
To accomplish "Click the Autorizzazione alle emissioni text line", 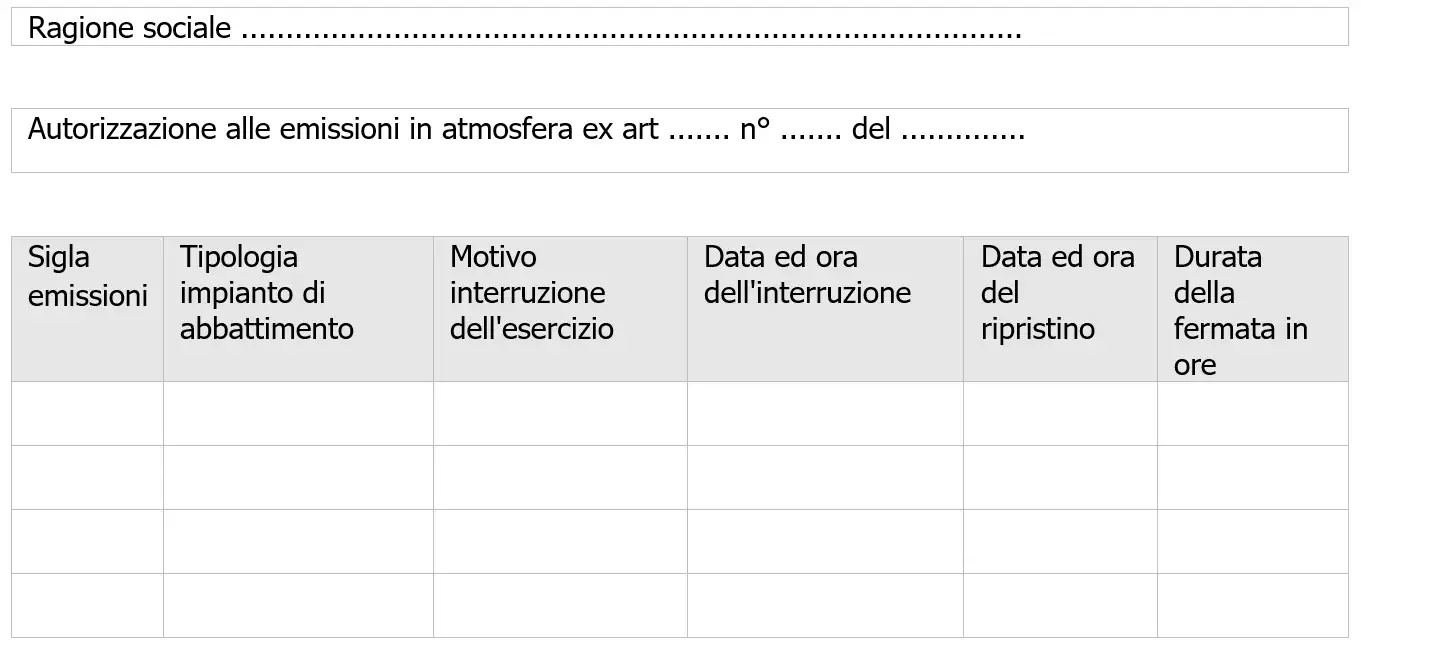I will pos(526,130).
